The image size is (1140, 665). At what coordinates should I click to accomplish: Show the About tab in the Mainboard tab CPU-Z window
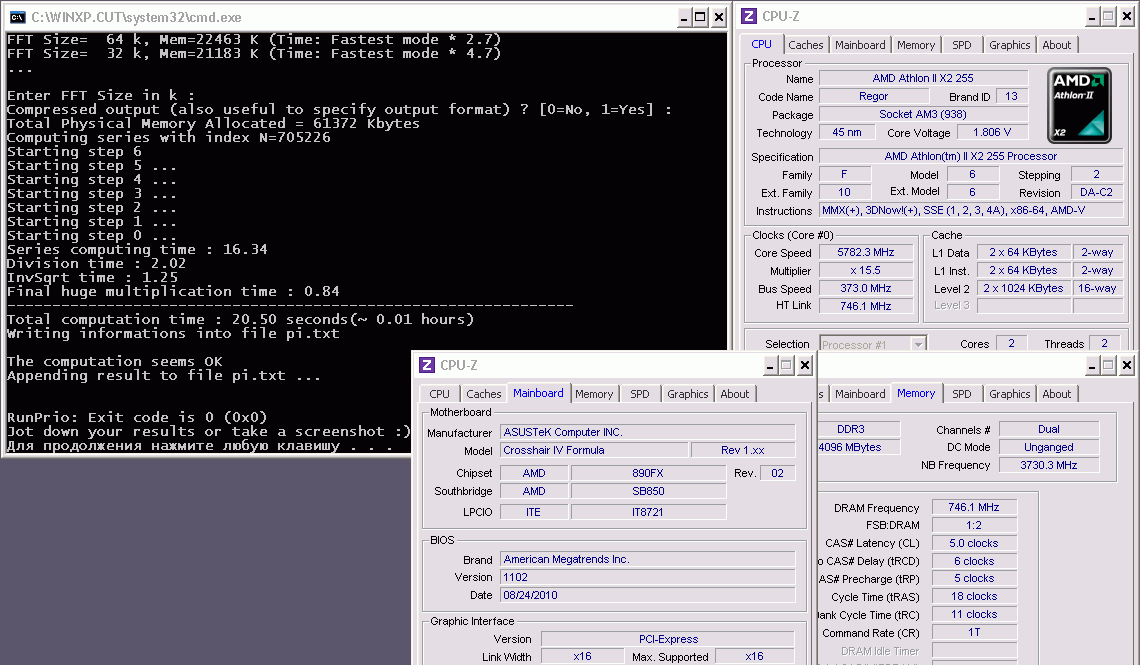(734, 394)
